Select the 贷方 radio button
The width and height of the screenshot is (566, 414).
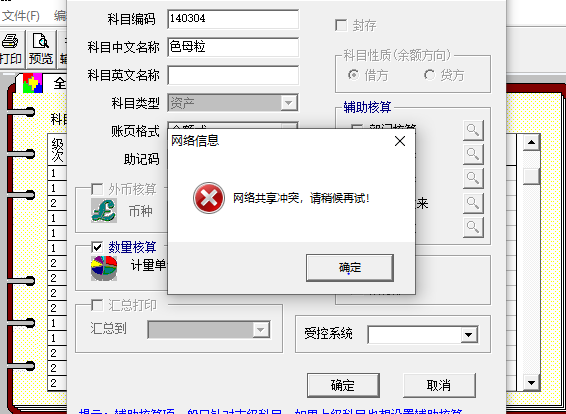pyautogui.click(x=429, y=75)
